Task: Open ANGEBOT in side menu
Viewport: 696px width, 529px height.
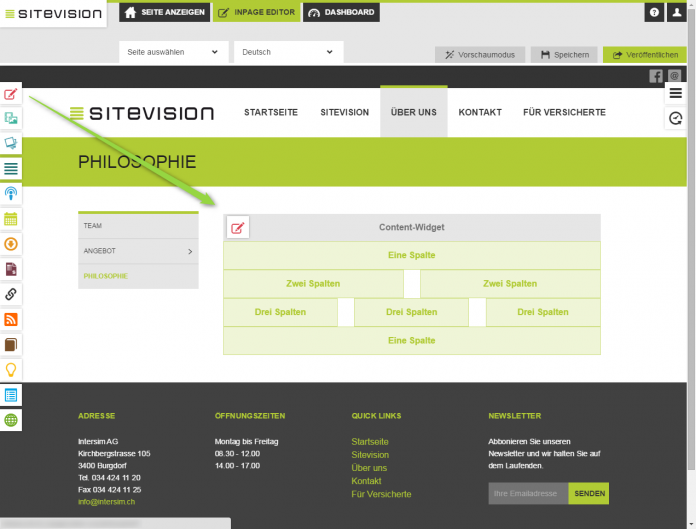Action: 138,251
